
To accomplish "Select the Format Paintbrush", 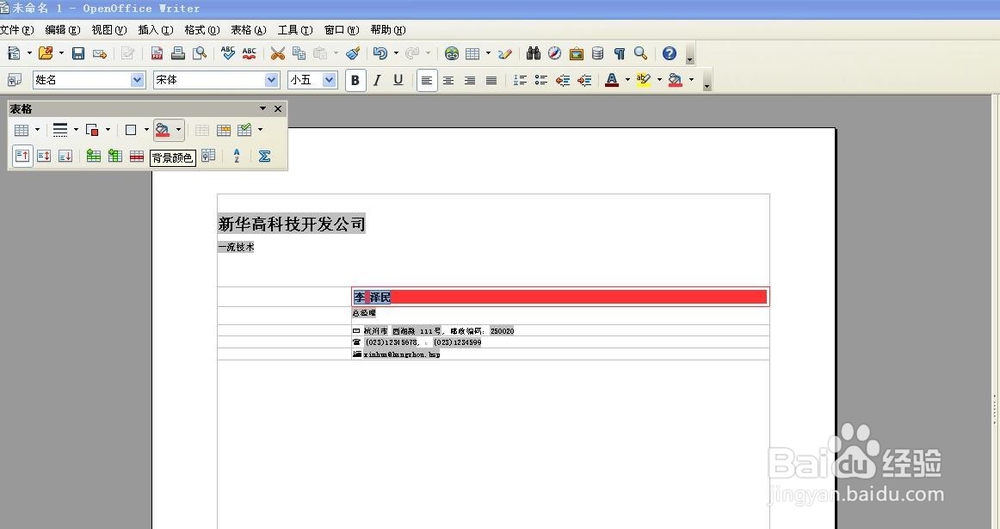I will [x=353, y=54].
